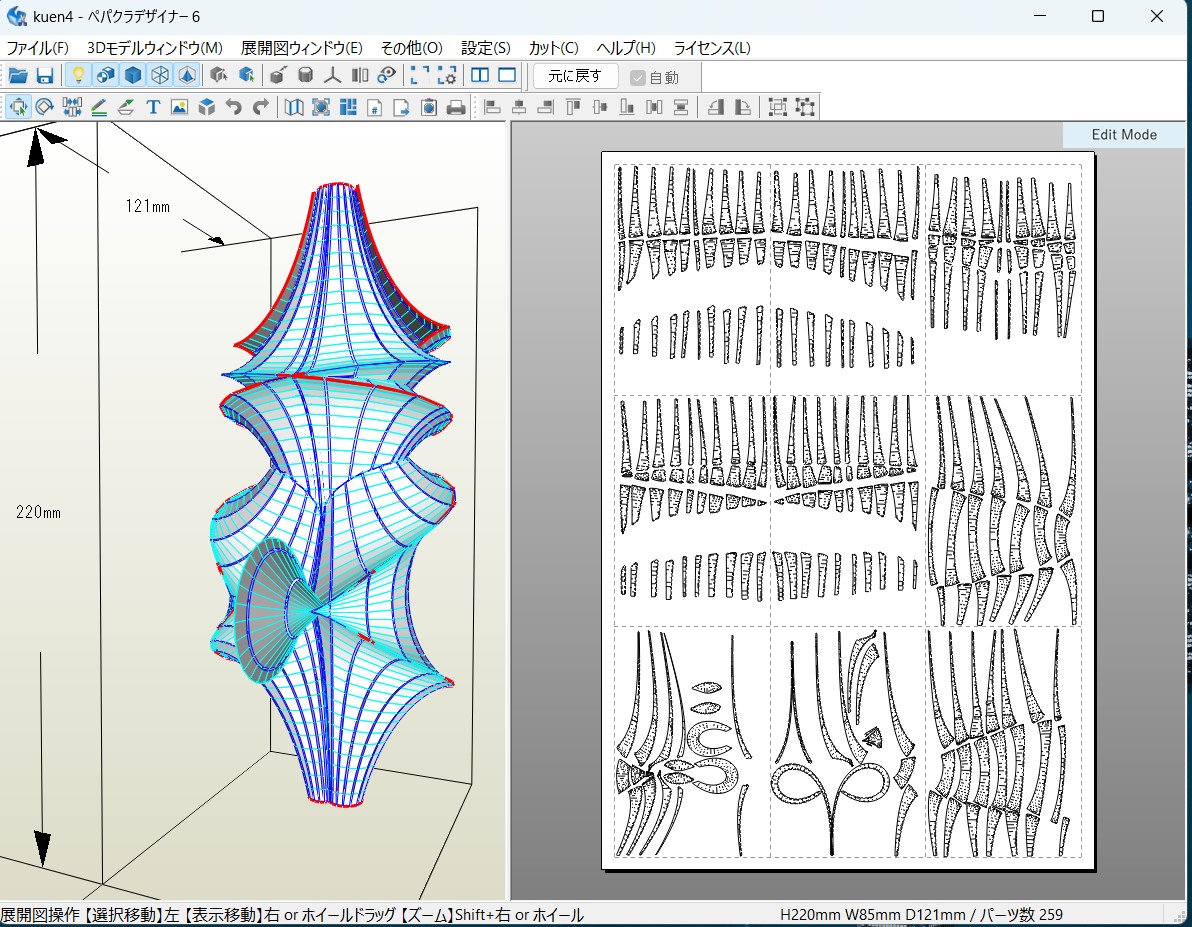Toggle texture display cube icon
Viewport: 1192px width, 927px height.
106,75
